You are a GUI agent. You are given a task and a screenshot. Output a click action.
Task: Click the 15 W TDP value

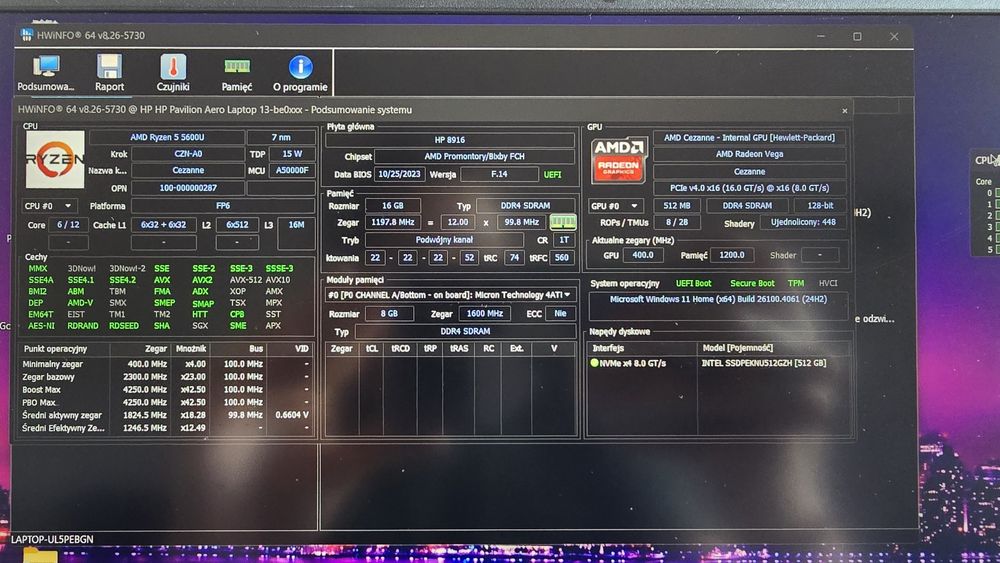[x=292, y=154]
